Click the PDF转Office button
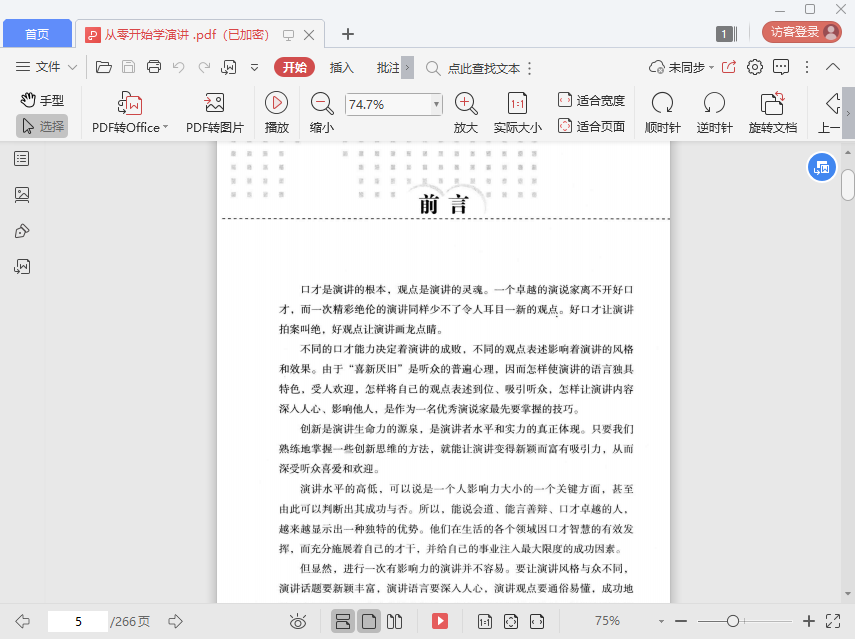Viewport: 855px width, 639px height. click(x=130, y=113)
